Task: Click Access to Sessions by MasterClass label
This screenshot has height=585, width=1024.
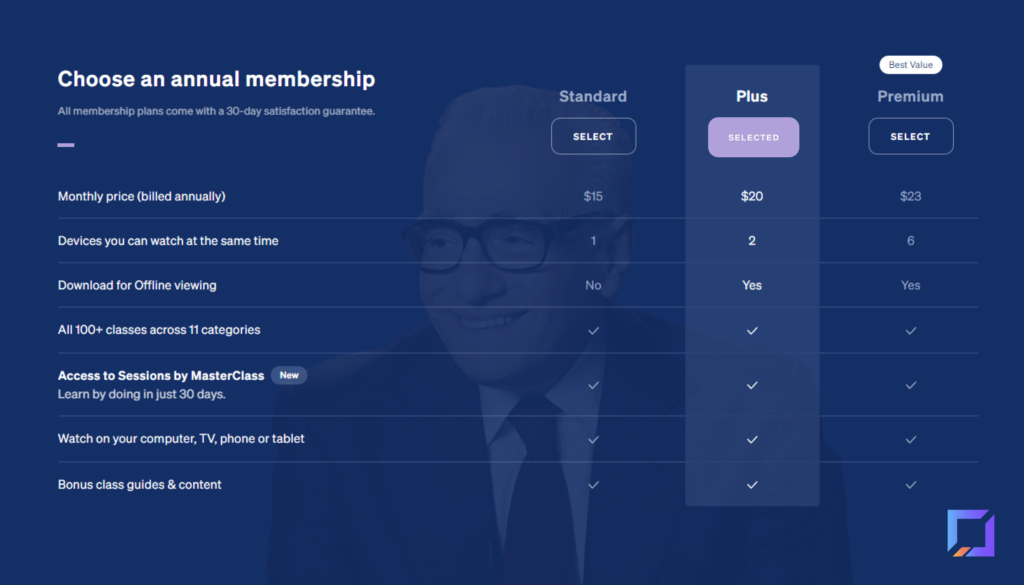Action: 161,375
